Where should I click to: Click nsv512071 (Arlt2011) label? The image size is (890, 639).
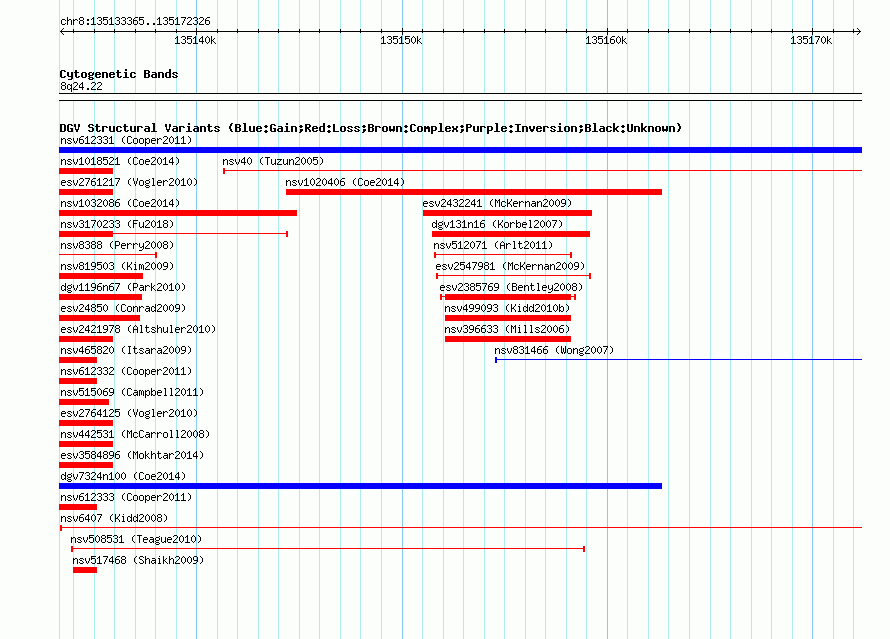(493, 245)
